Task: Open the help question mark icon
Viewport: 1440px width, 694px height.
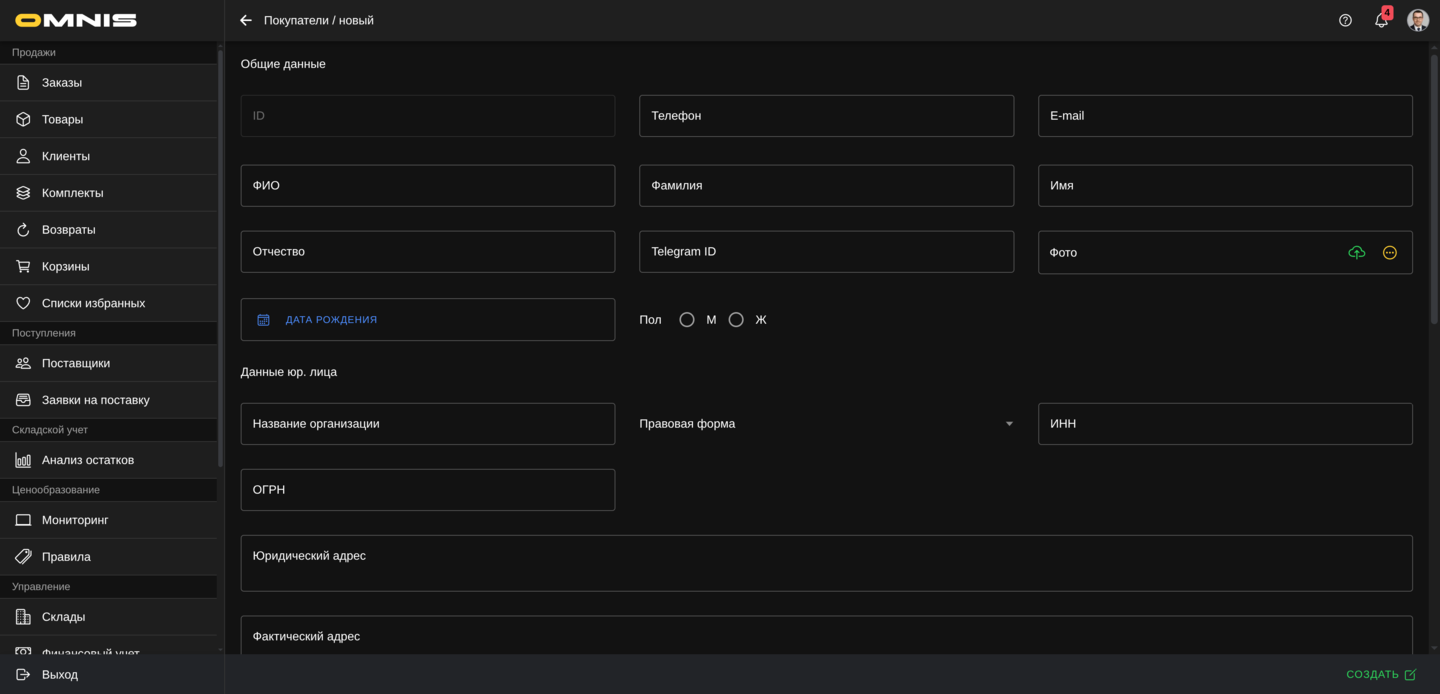Action: pos(1345,20)
